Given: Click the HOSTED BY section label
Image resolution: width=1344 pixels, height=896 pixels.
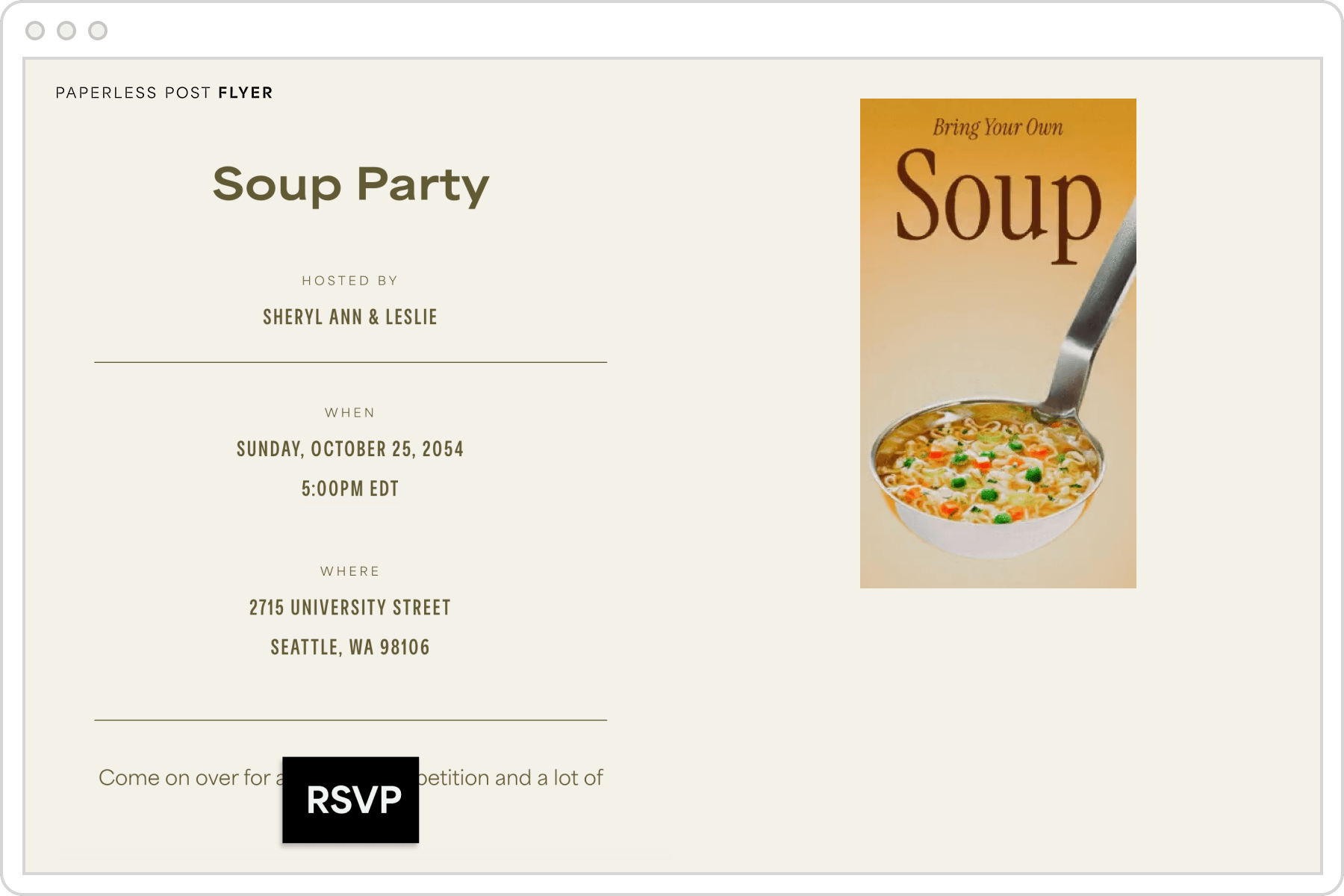Looking at the screenshot, I should (349, 280).
